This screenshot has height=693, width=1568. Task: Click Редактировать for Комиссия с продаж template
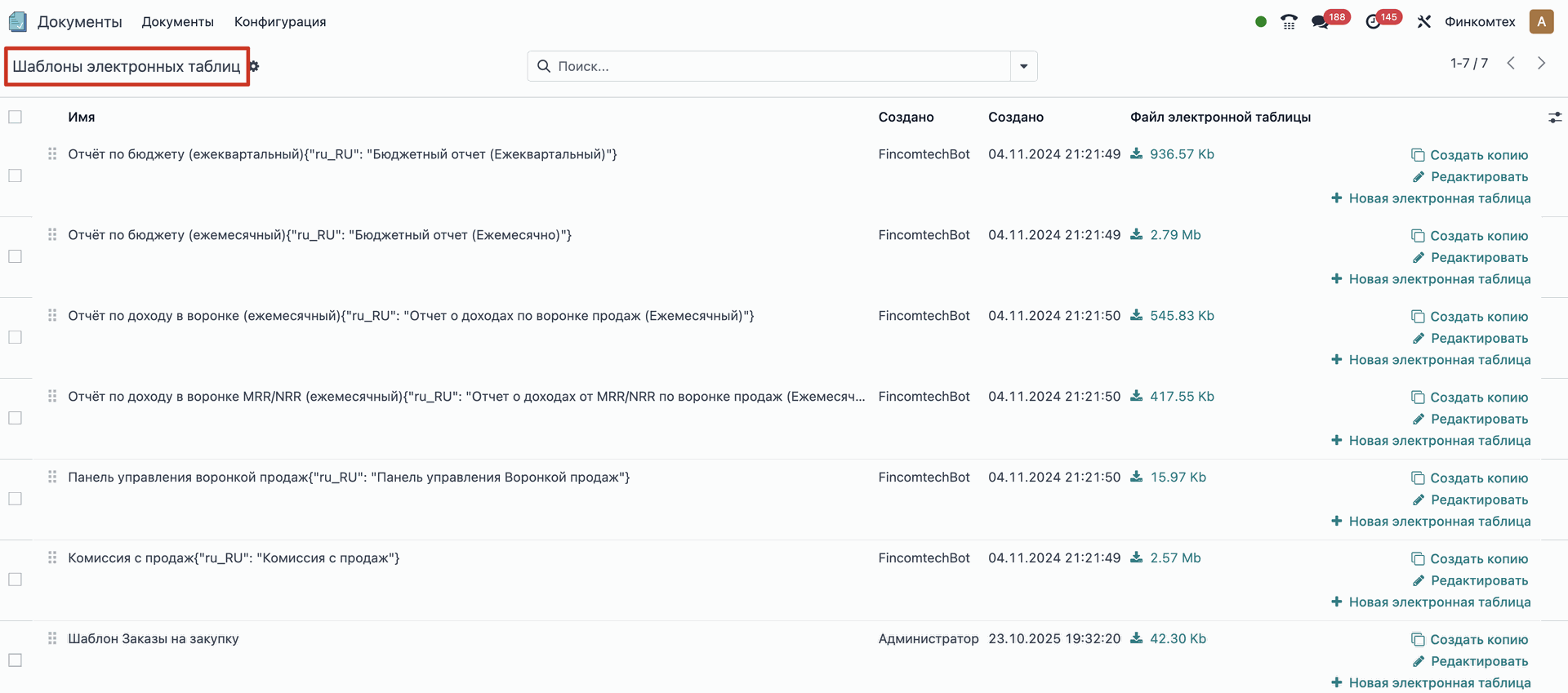1470,580
